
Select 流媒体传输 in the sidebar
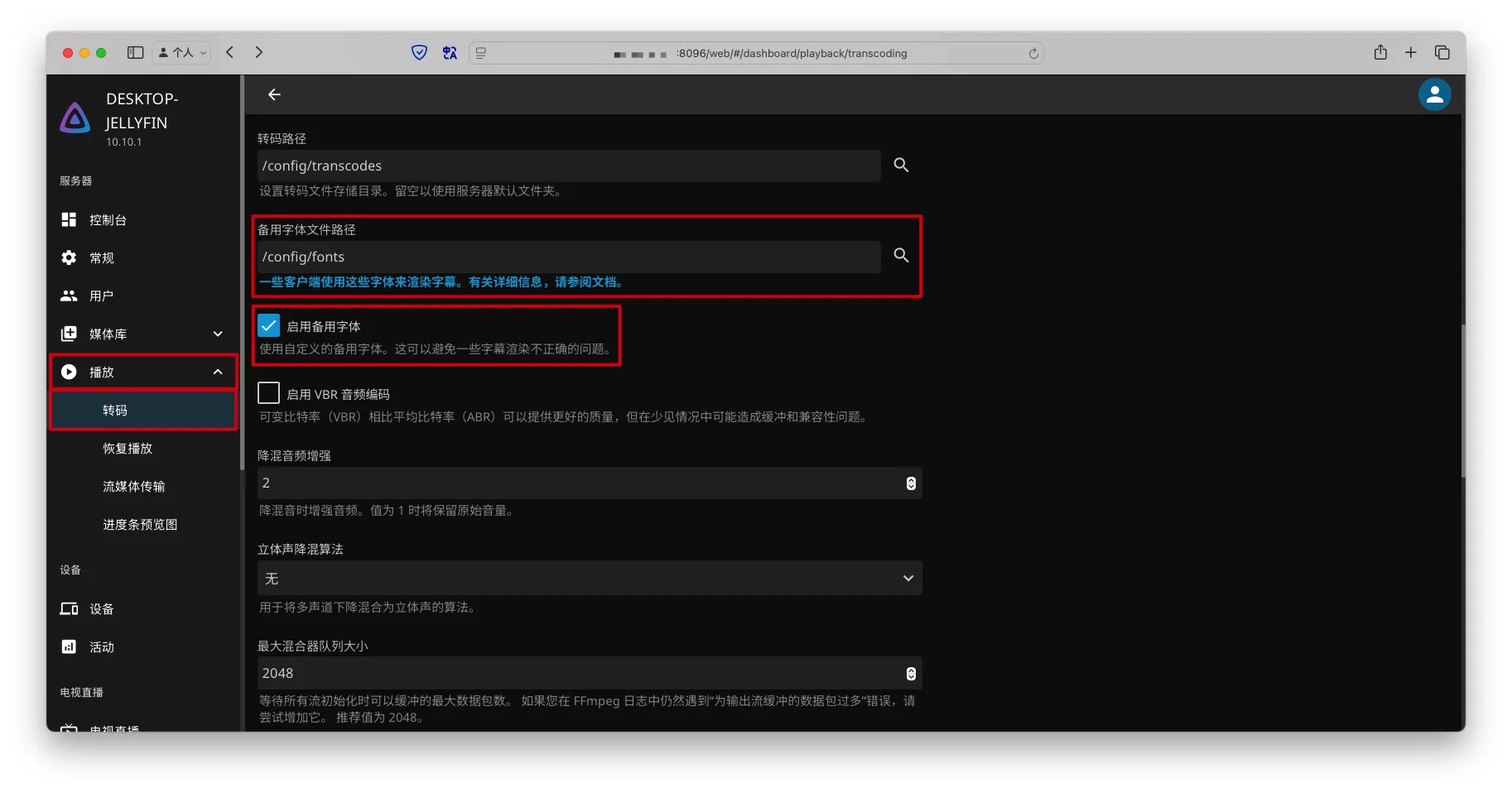133,487
